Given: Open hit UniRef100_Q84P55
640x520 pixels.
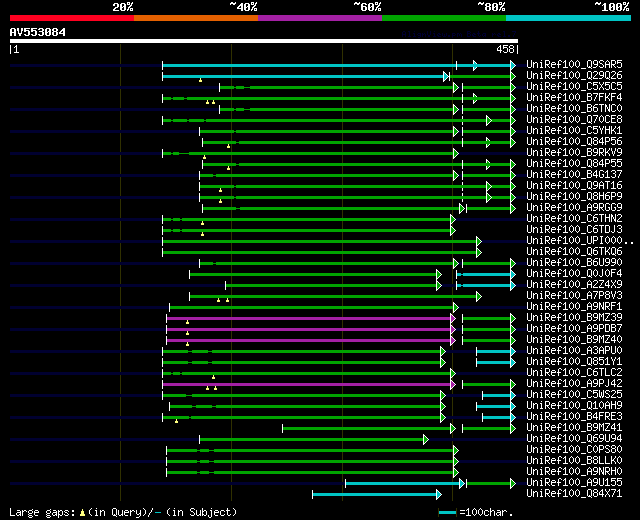Looking at the screenshot, I should point(574,164).
